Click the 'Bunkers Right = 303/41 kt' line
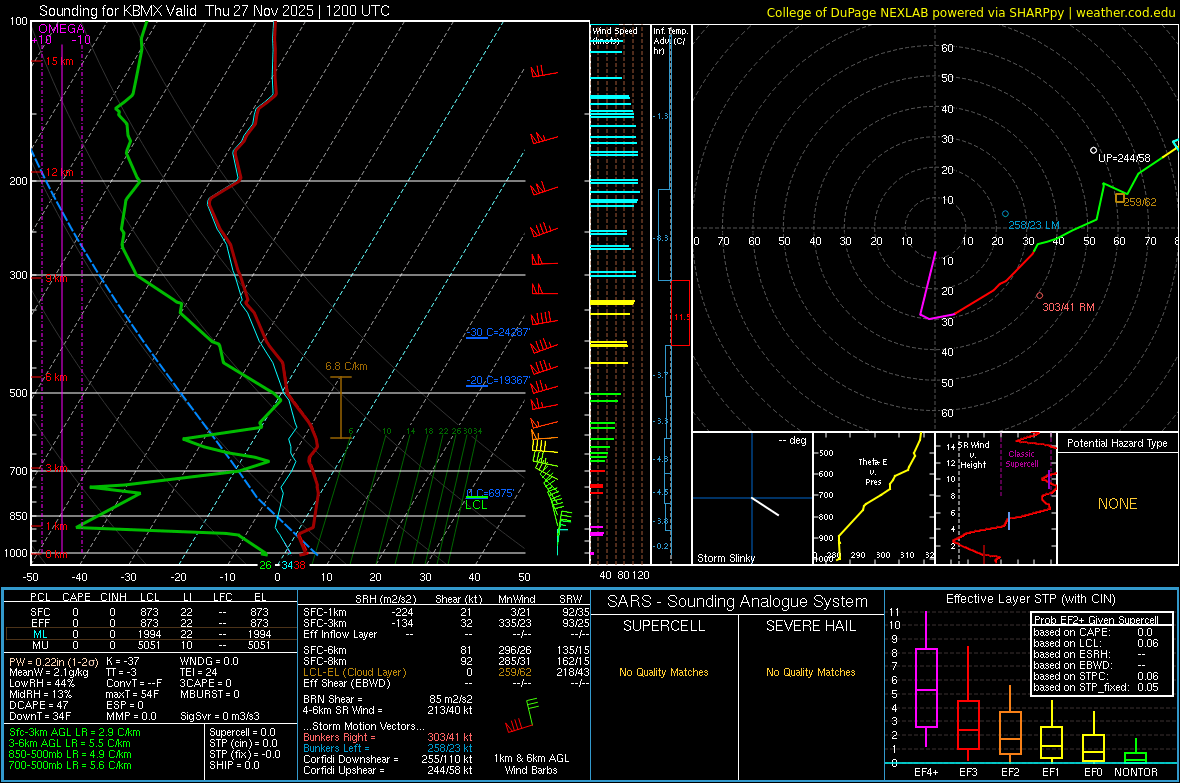1180x783 pixels. [388, 738]
